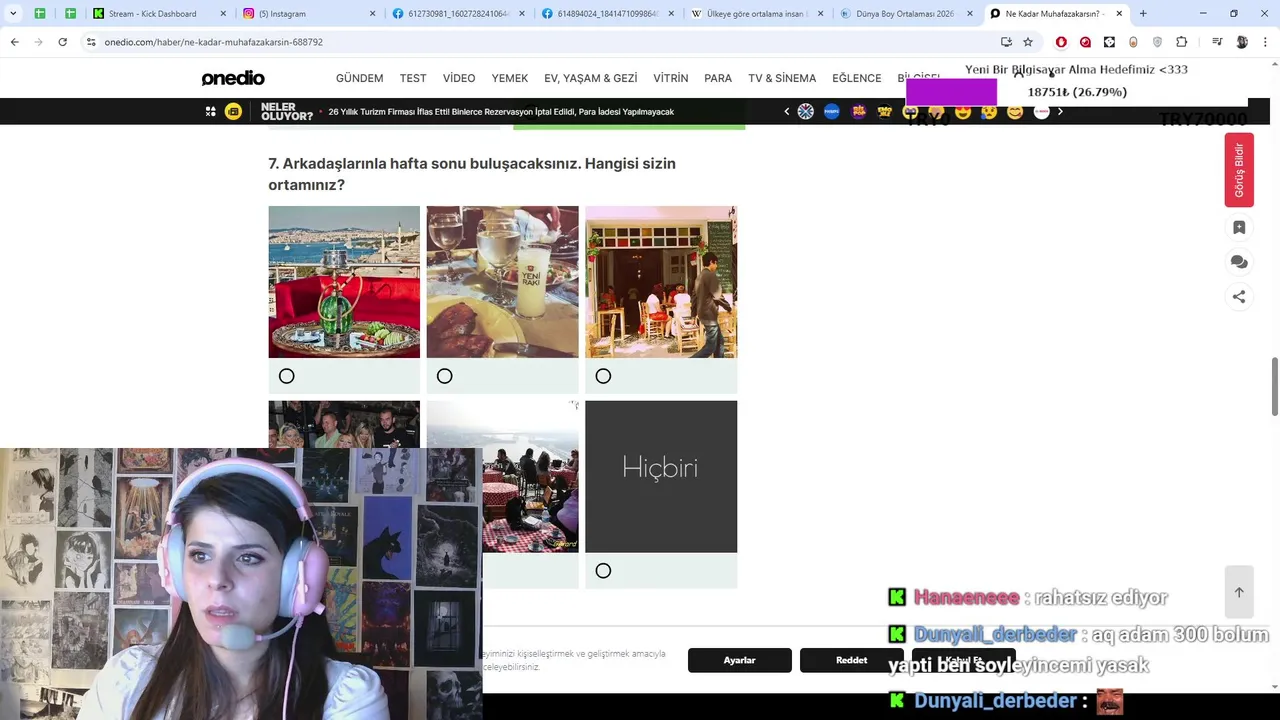Click the install app icon in address bar
Viewport: 1280px width, 720px height.
point(1006,42)
